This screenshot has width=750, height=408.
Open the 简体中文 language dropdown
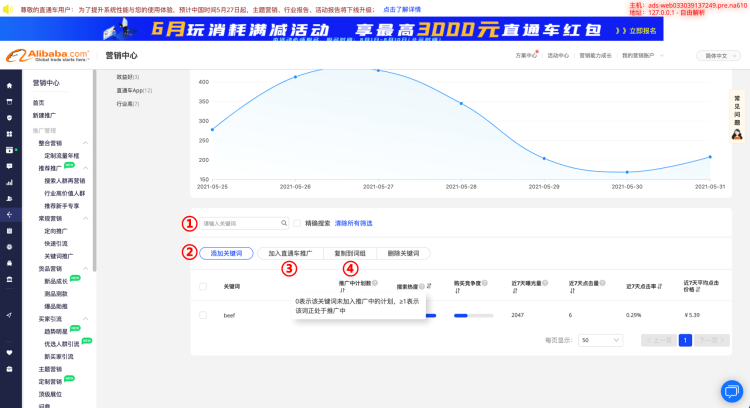coord(719,56)
